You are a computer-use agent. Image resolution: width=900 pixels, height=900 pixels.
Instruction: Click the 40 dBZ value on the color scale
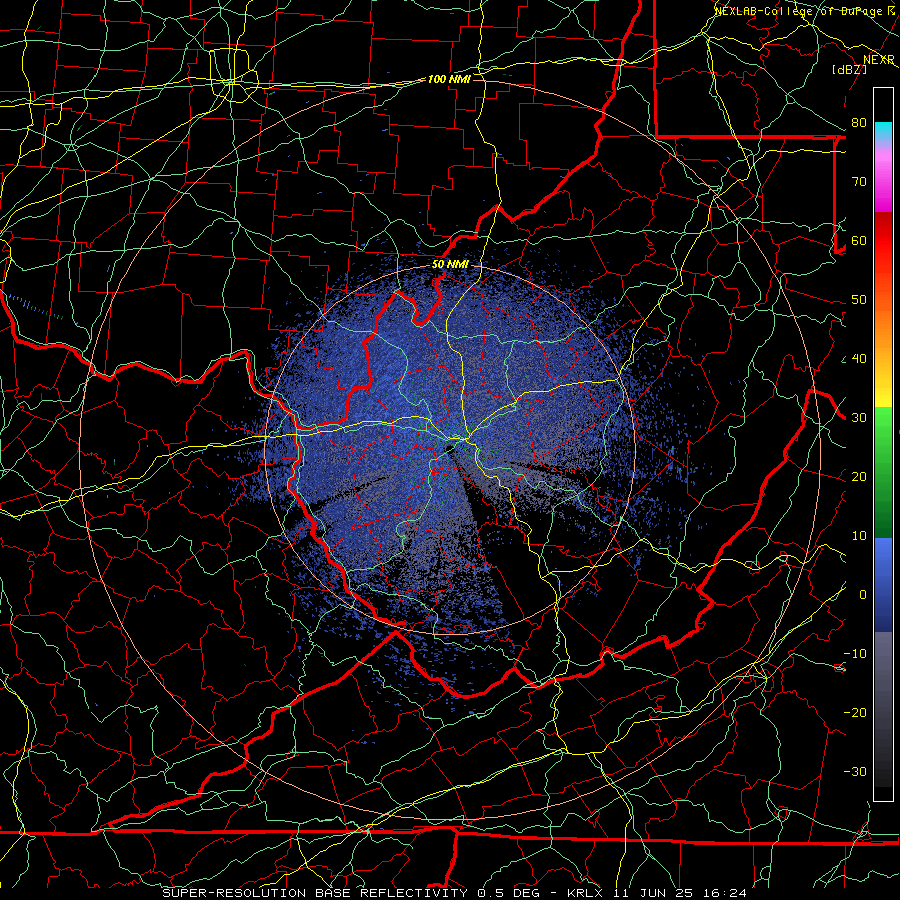click(859, 359)
